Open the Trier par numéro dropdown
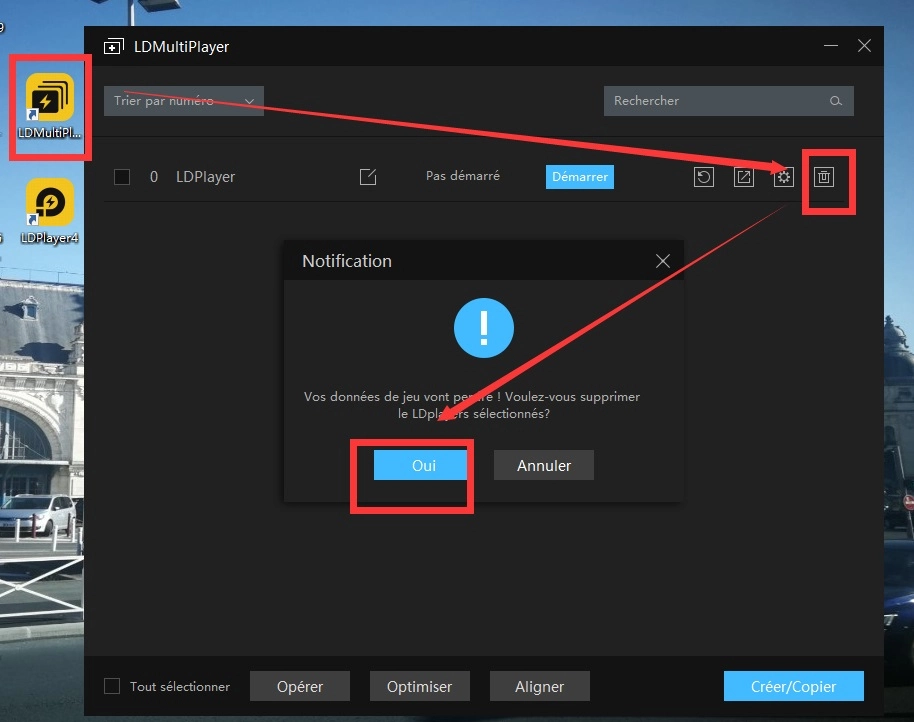The width and height of the screenshot is (914, 722). (184, 101)
